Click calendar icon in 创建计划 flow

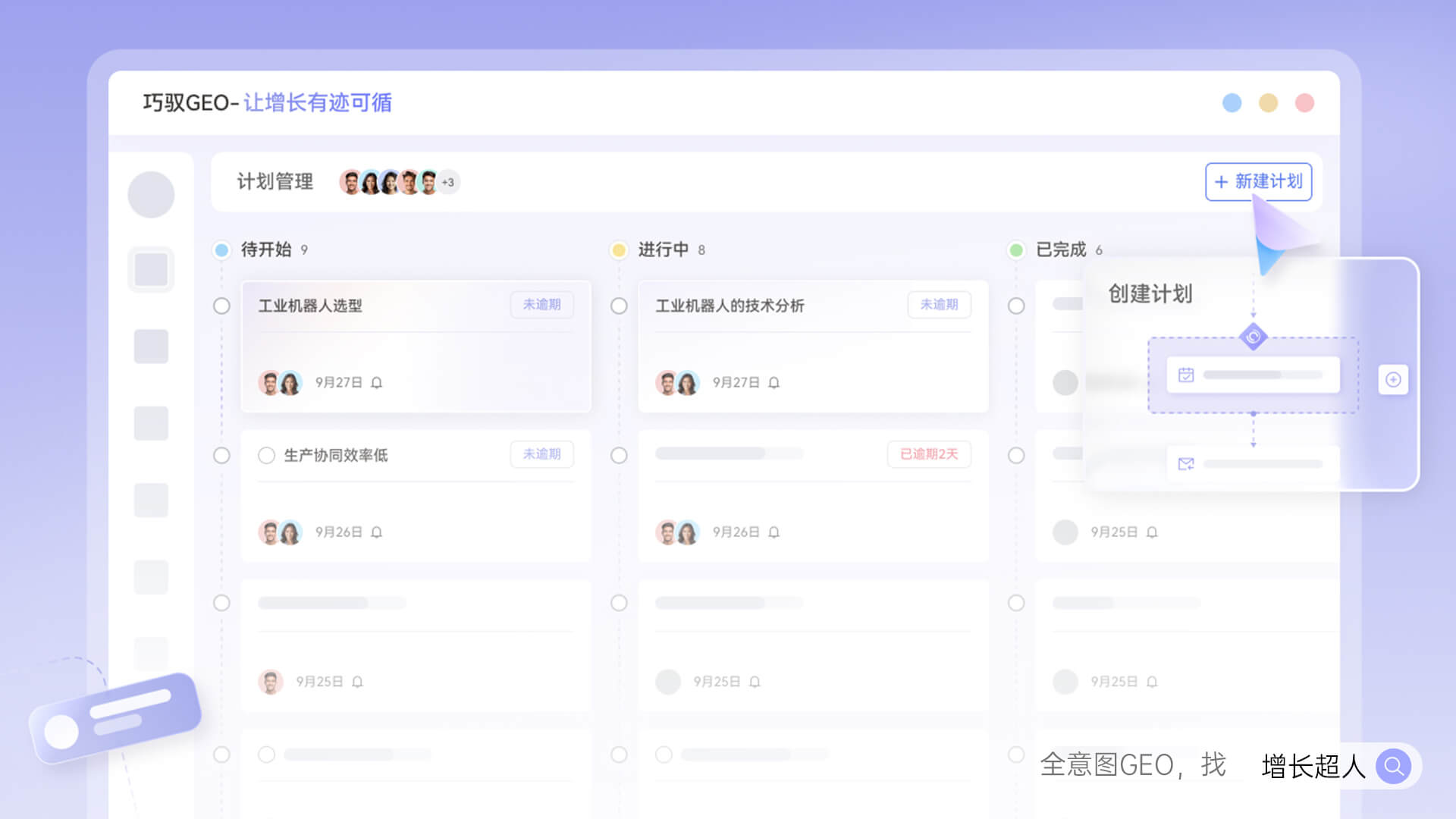tap(1186, 375)
